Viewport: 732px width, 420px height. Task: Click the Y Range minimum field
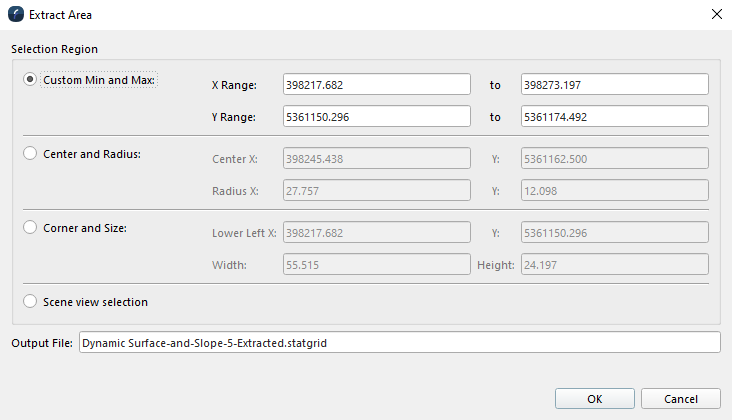coord(376,117)
